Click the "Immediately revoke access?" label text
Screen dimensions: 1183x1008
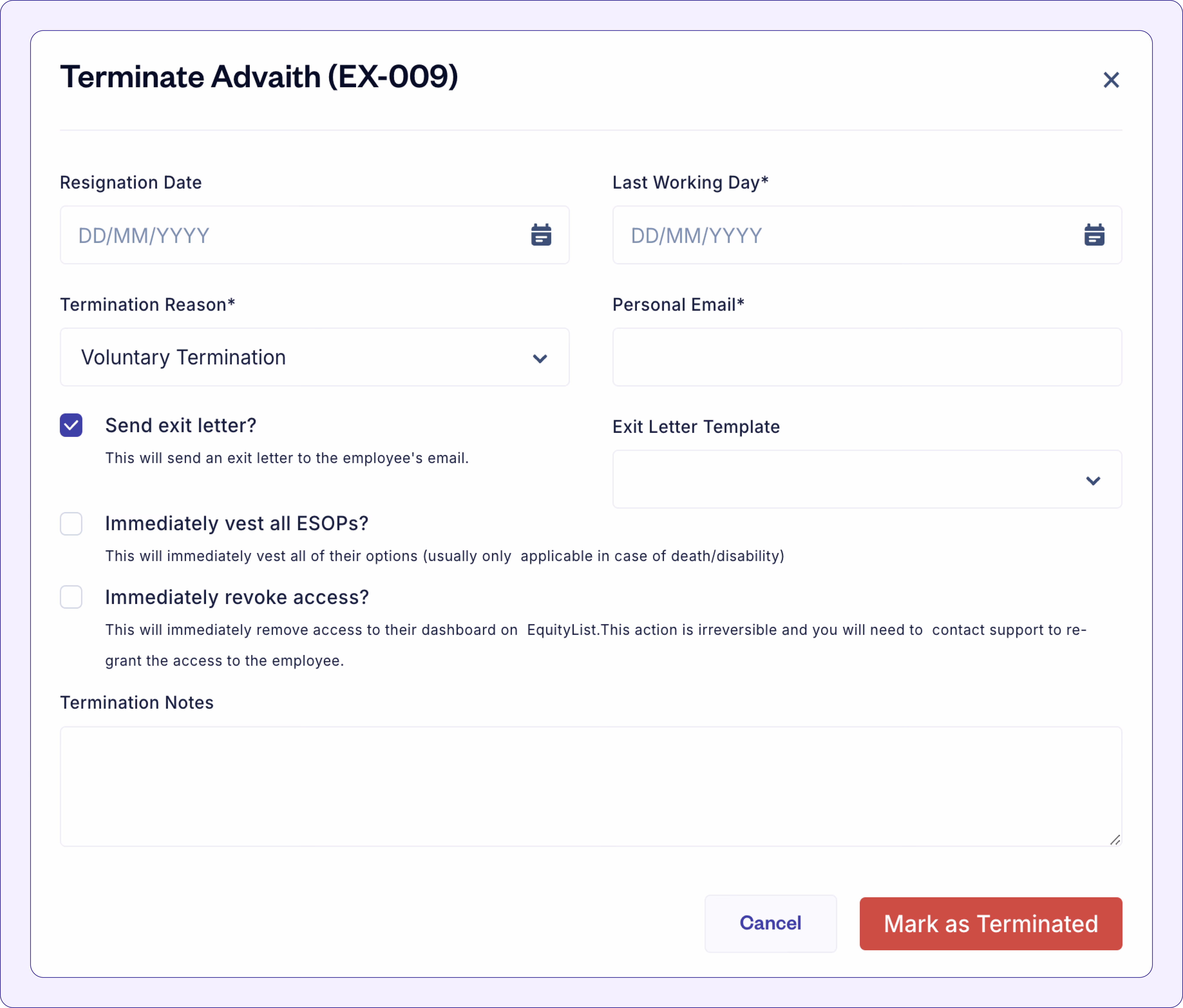coord(237,597)
